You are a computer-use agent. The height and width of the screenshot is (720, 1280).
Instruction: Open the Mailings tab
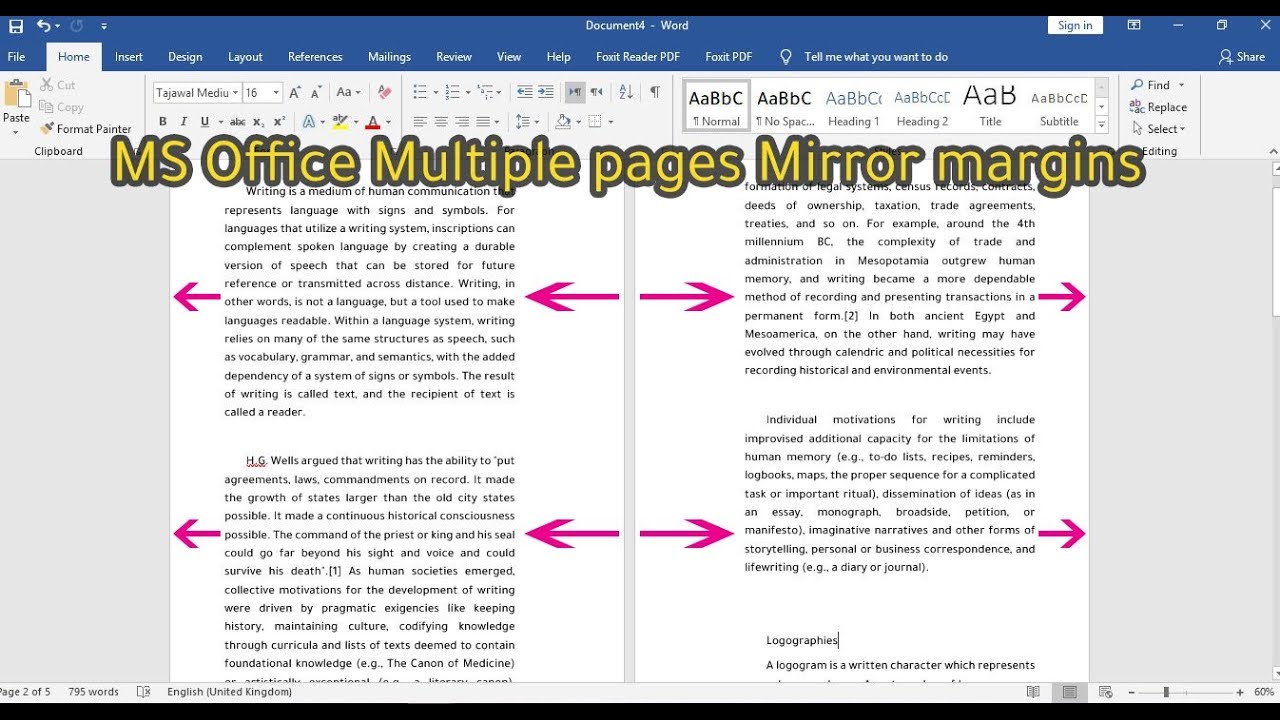(389, 57)
